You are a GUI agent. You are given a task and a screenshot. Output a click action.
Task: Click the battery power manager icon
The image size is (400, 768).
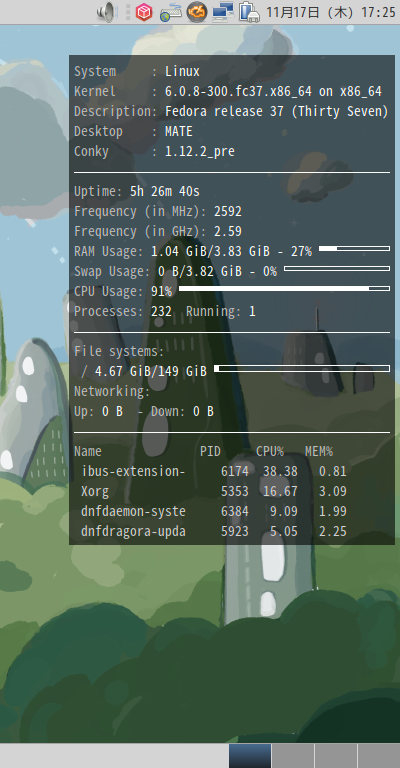pos(249,12)
